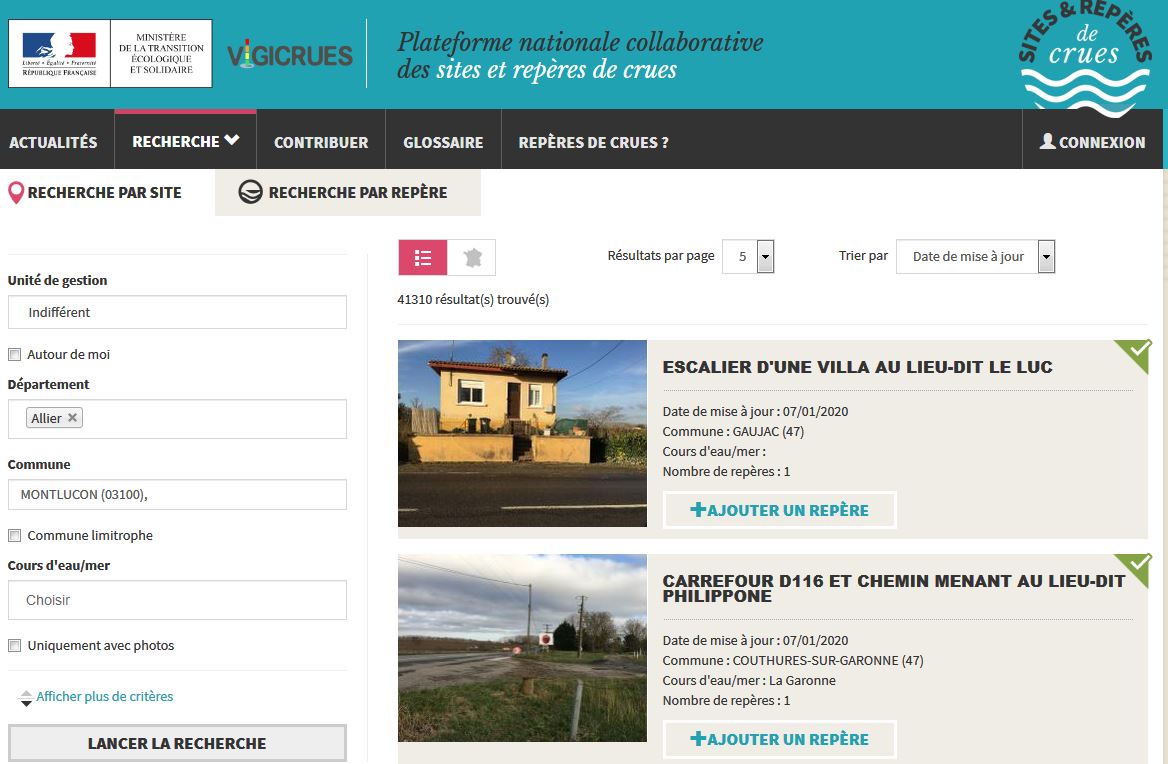Open the Glossaire menu item
Viewport: 1168px width, 764px height.
point(443,141)
